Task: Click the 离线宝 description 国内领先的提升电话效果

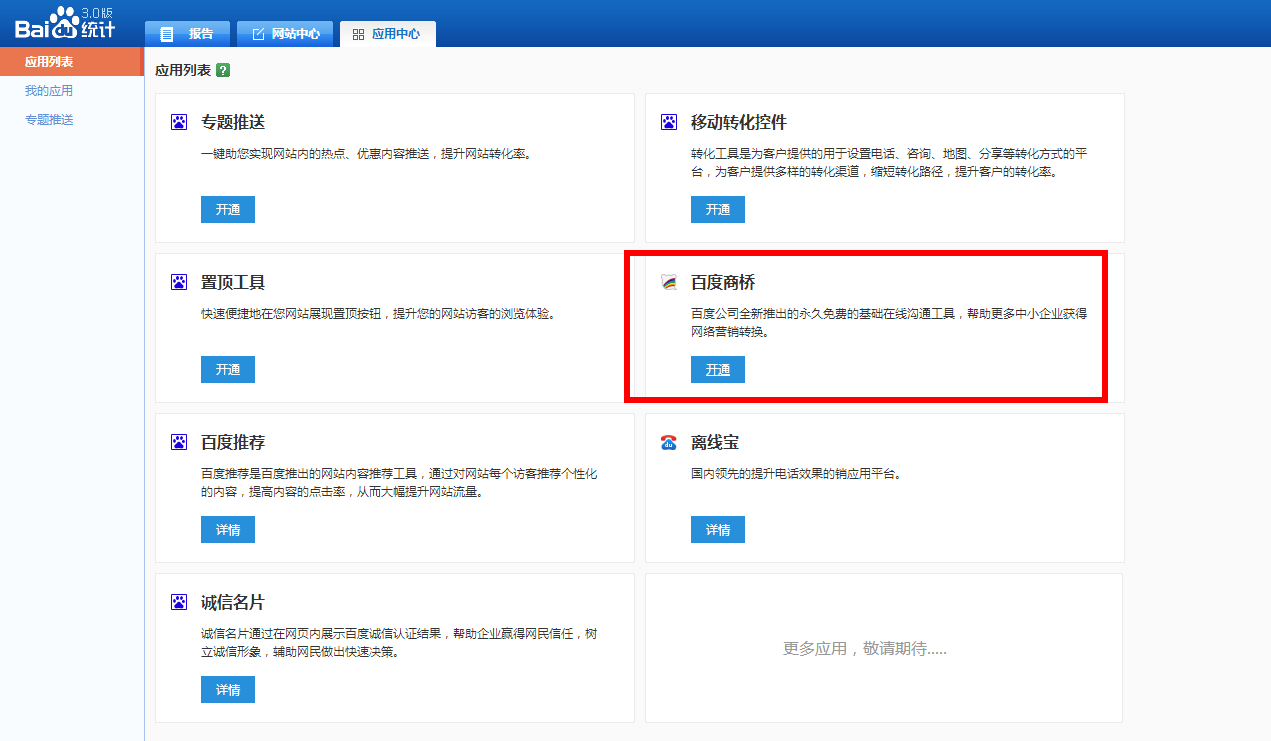Action: [797, 474]
